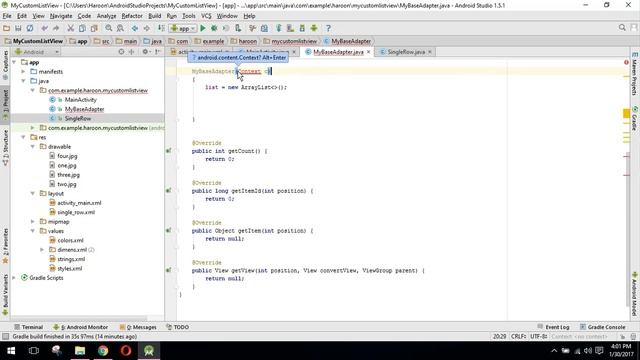Open the TODO tool window
The width and height of the screenshot is (640, 360).
[x=178, y=327]
